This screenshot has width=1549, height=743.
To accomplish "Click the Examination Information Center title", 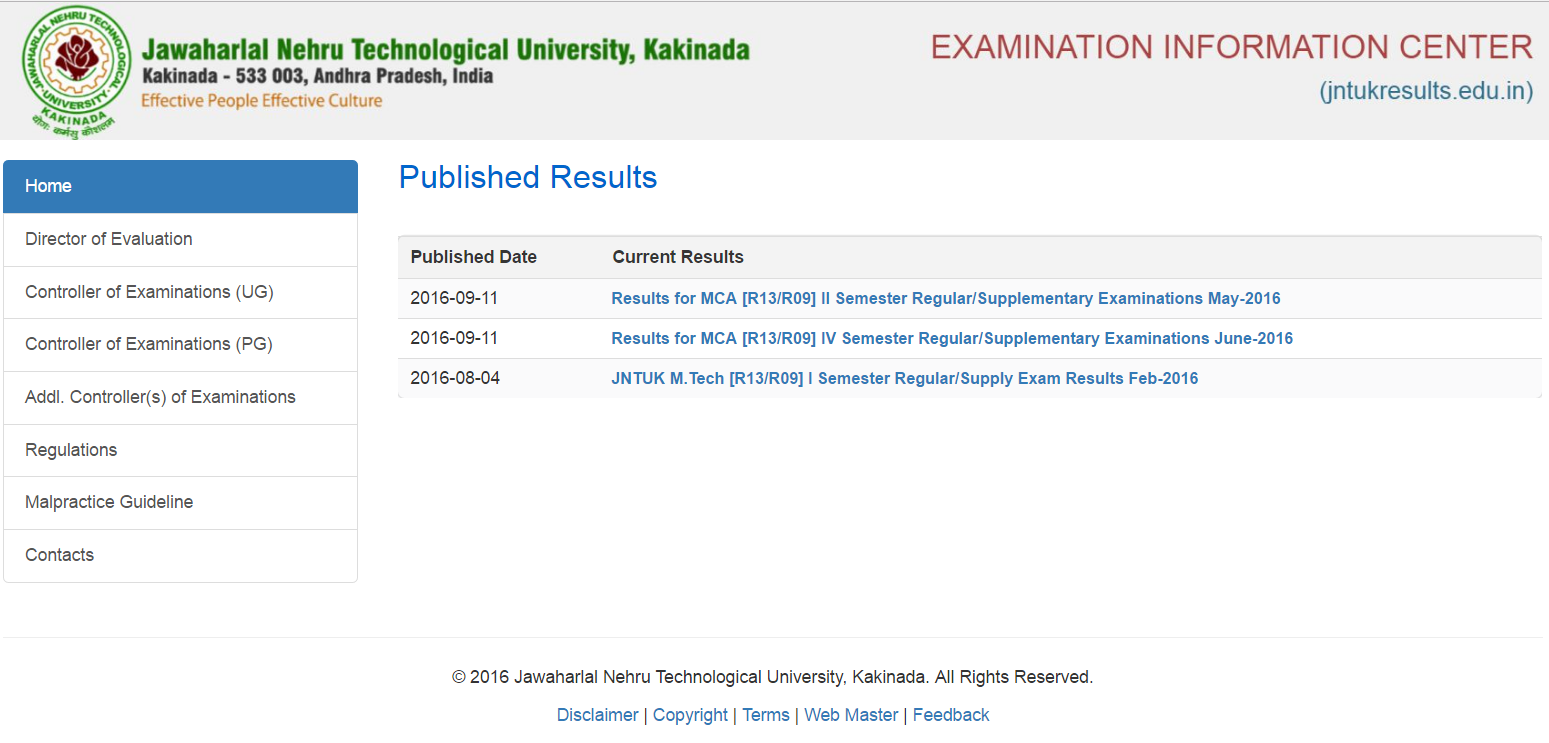I will tap(1232, 47).
